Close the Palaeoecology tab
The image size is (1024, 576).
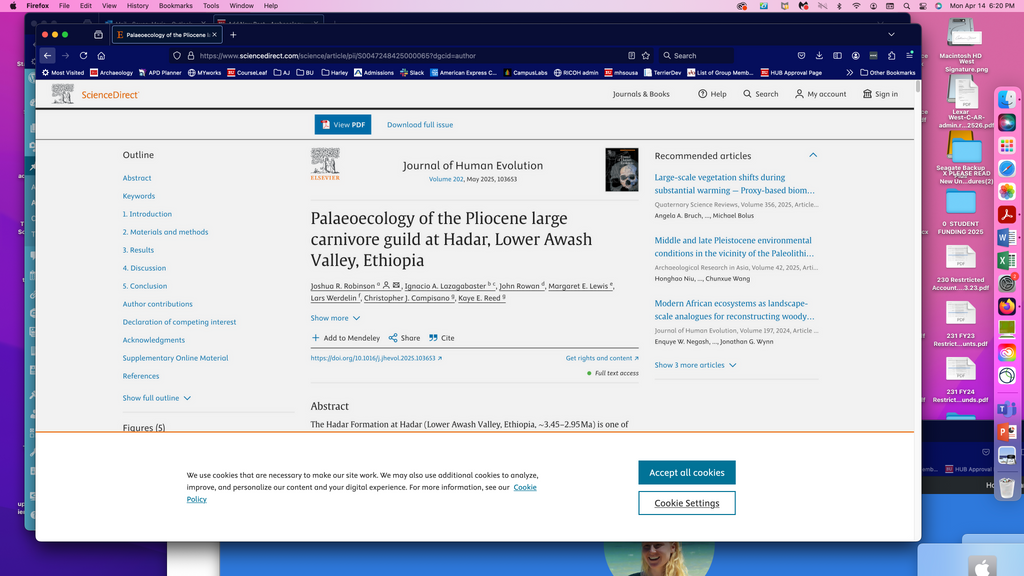(214, 35)
